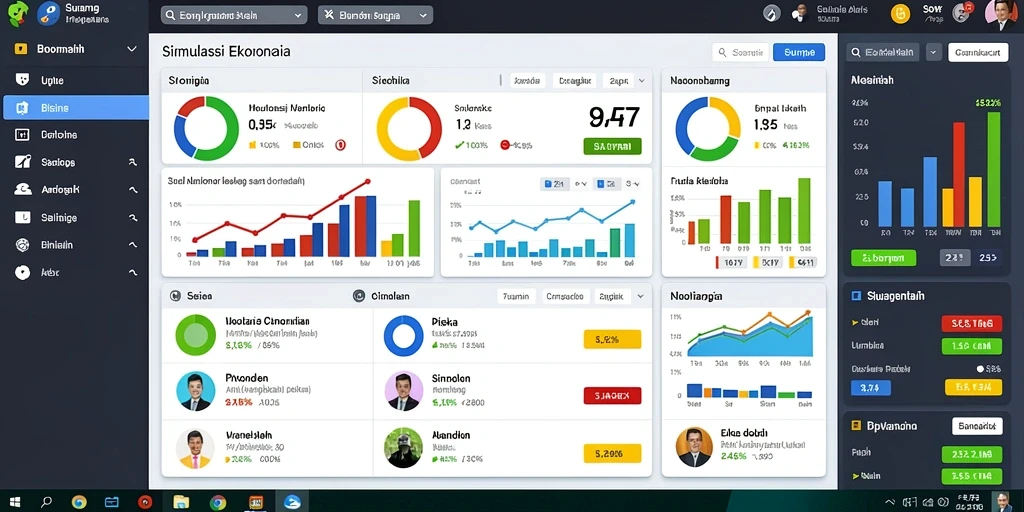Open the Chrome icon in the taskbar
The image size is (1024, 512).
(x=217, y=502)
